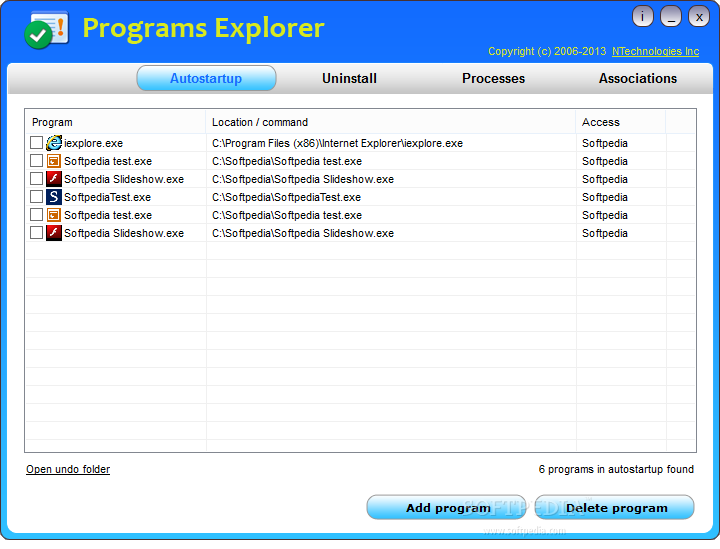This screenshot has height=549, width=720.
Task: Click the orange icon of the first Softpedia test.exe
Action: tap(54, 161)
